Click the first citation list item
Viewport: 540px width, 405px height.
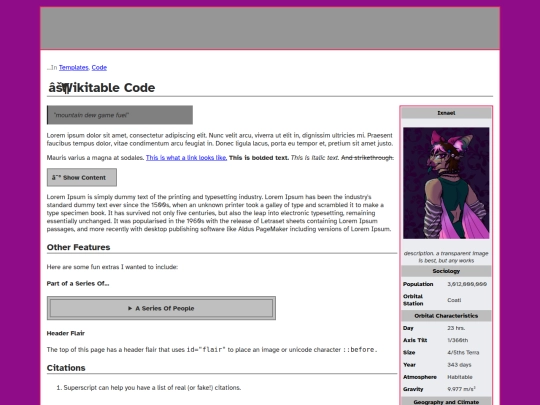[152, 387]
